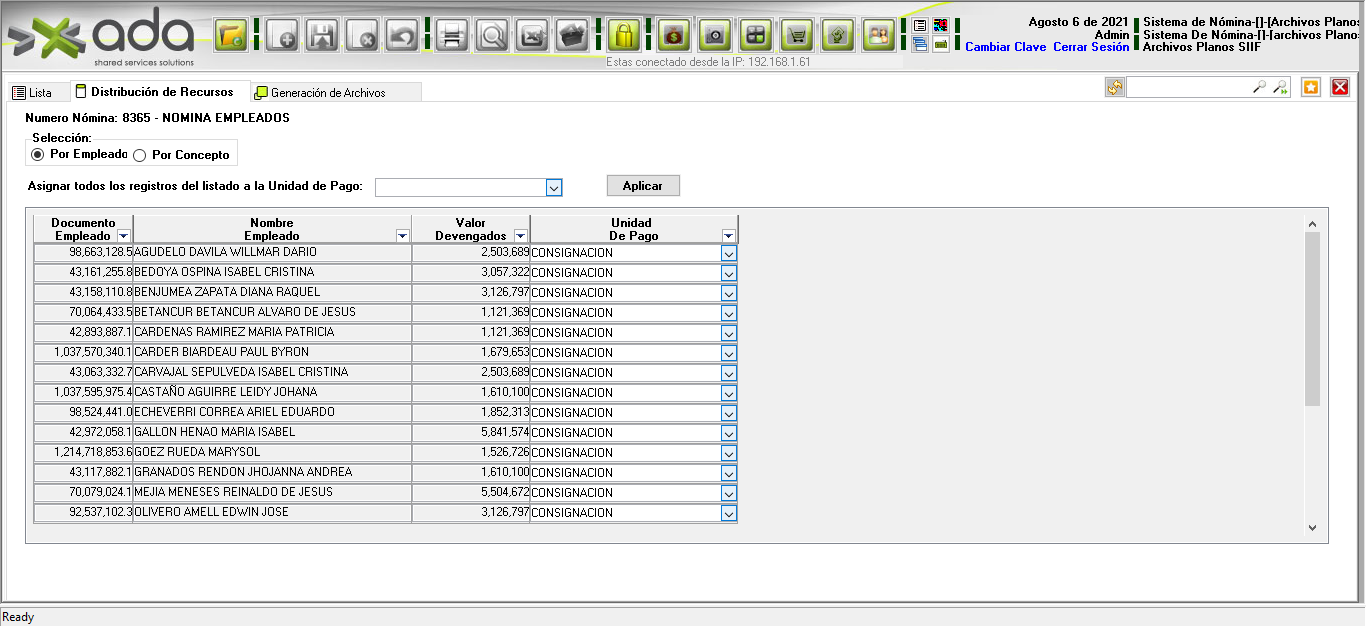Select the Por Empleado radio button

[x=38, y=155]
